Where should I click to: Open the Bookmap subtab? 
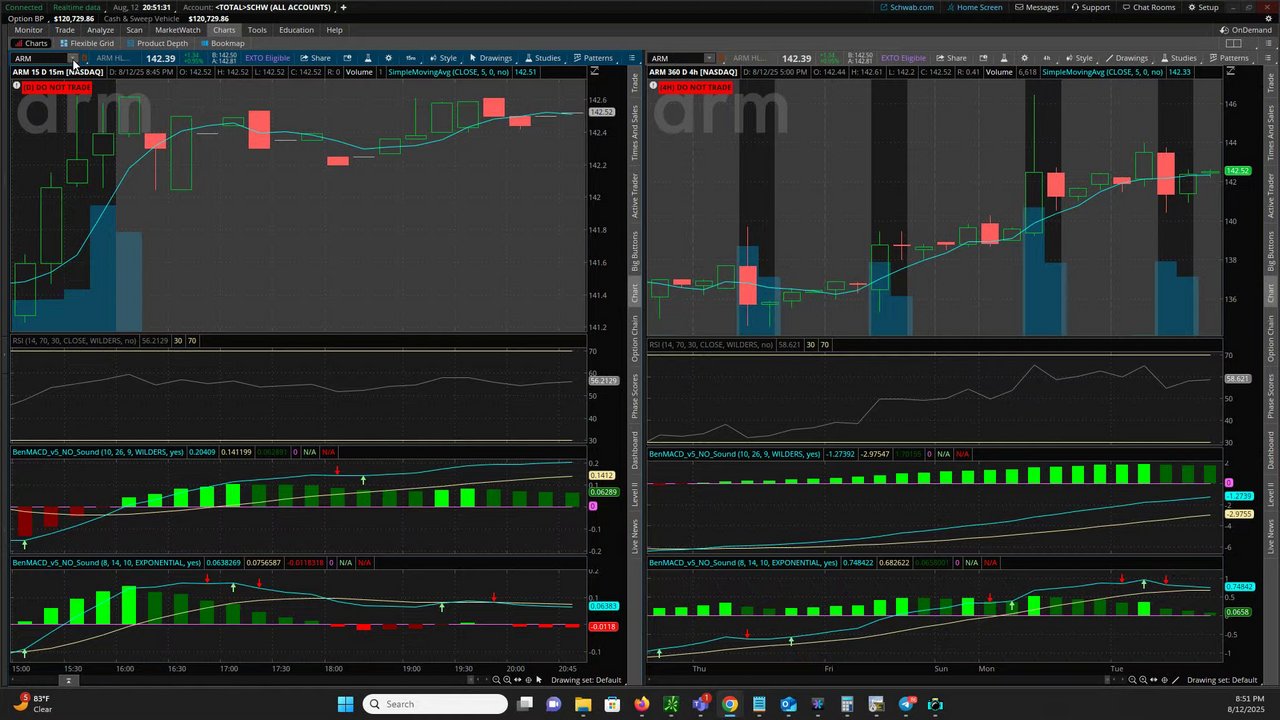pyautogui.click(x=222, y=43)
